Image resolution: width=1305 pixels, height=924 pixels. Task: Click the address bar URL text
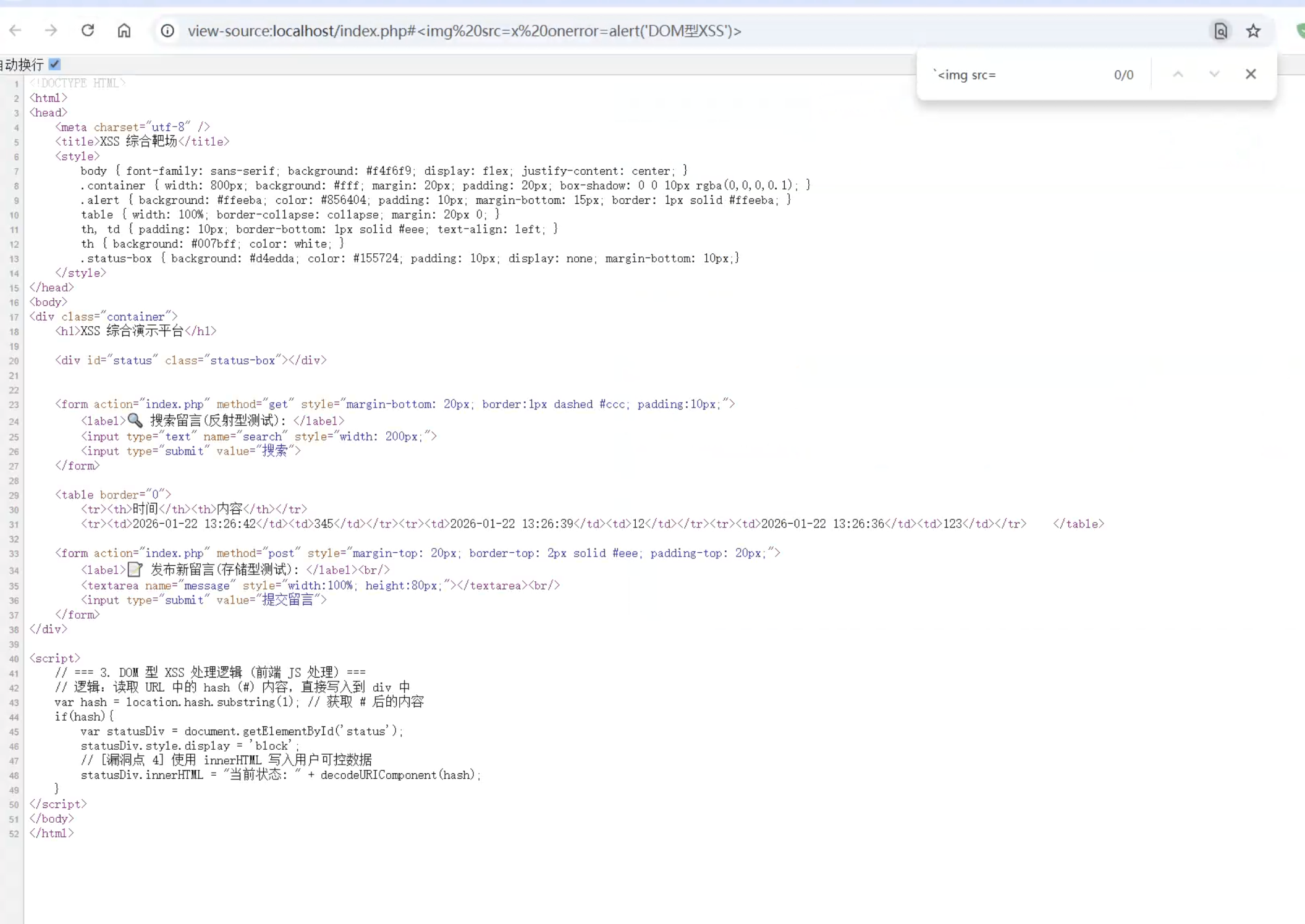tap(464, 31)
